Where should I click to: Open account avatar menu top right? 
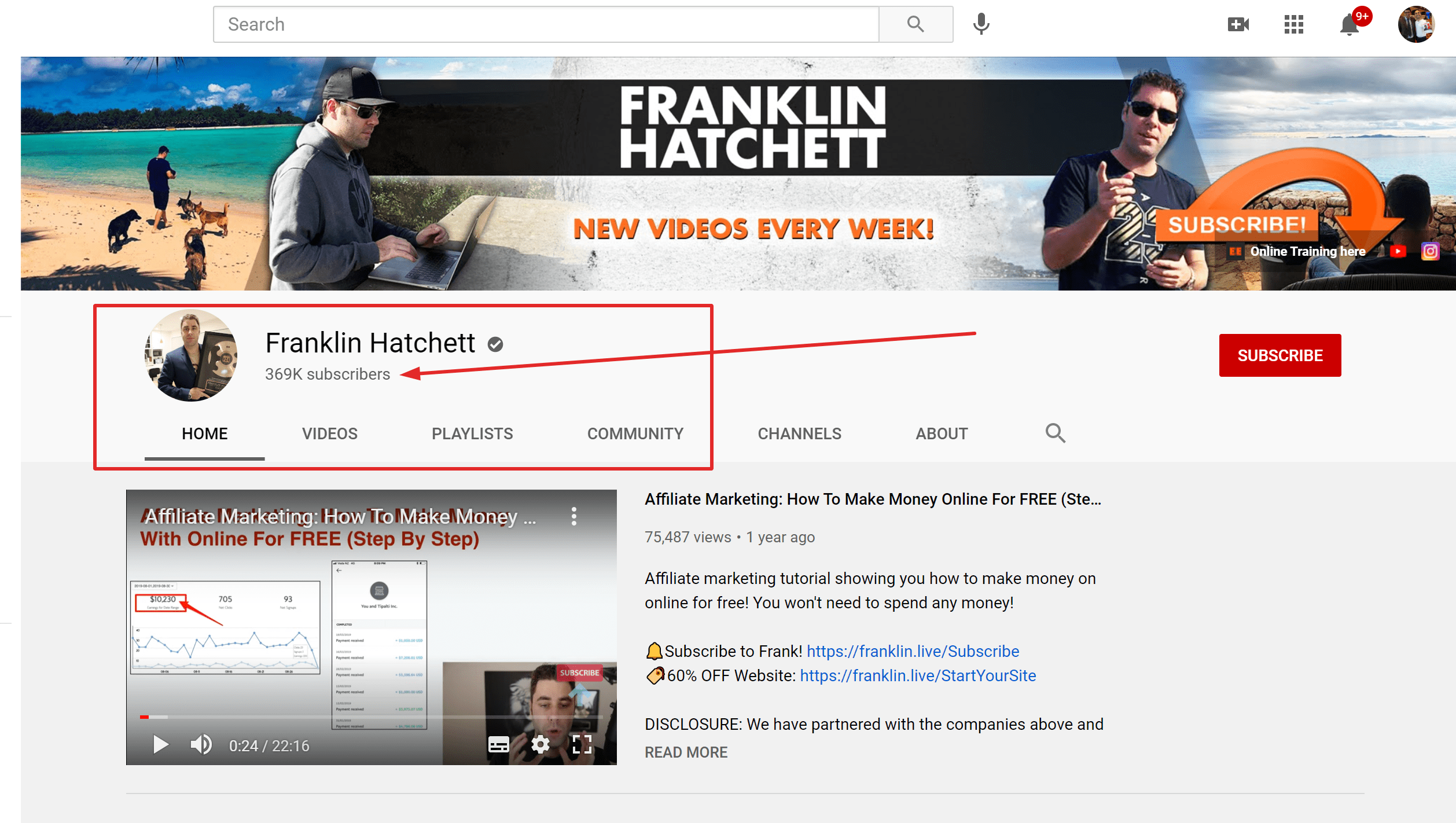pyautogui.click(x=1415, y=24)
